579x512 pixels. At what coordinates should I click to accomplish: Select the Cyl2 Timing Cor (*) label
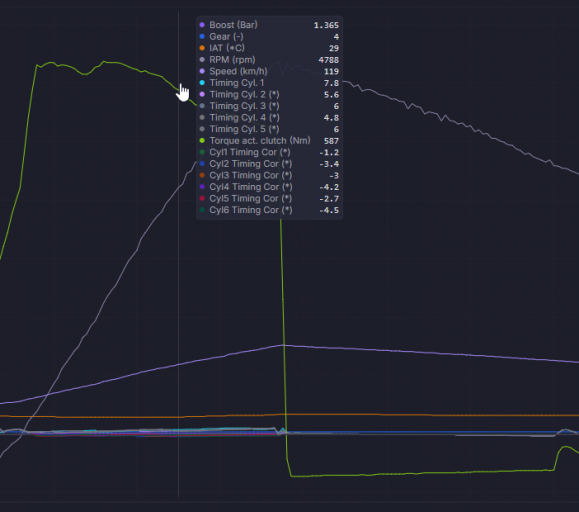pos(251,164)
